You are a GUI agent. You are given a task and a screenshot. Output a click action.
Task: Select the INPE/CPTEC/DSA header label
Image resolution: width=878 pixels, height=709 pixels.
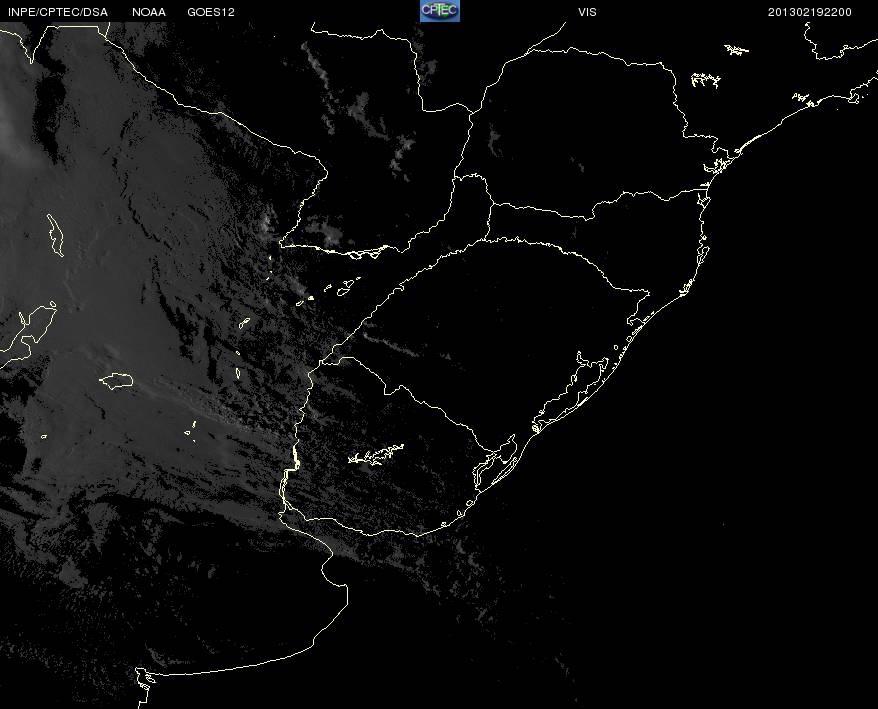pyautogui.click(x=58, y=12)
